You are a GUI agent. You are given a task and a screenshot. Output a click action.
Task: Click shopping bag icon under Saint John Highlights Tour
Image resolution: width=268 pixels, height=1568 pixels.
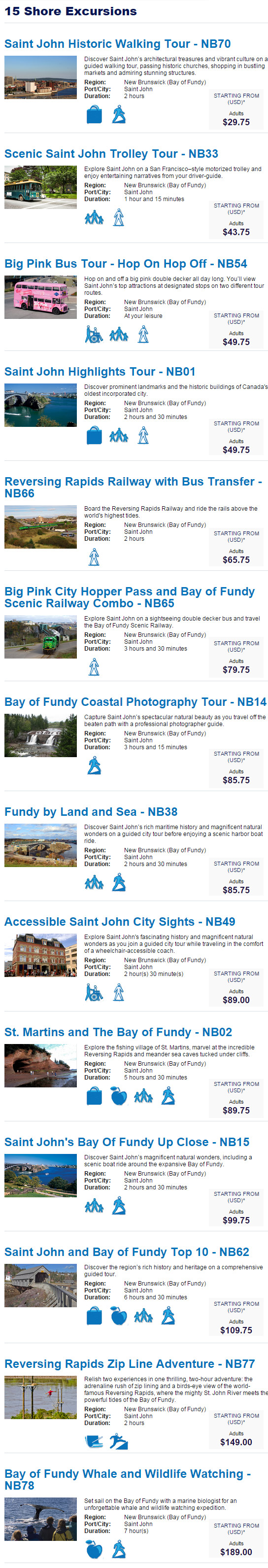(x=94, y=435)
